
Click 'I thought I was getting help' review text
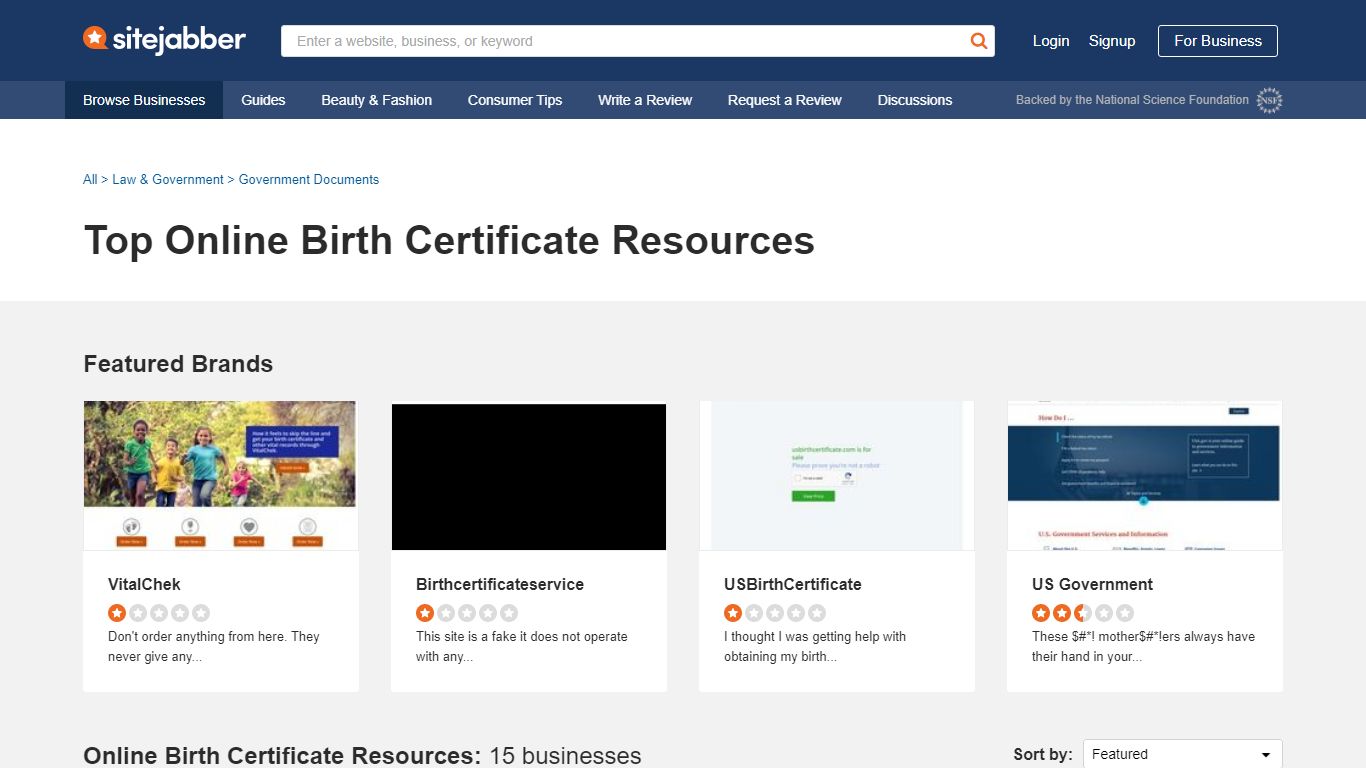click(x=815, y=646)
